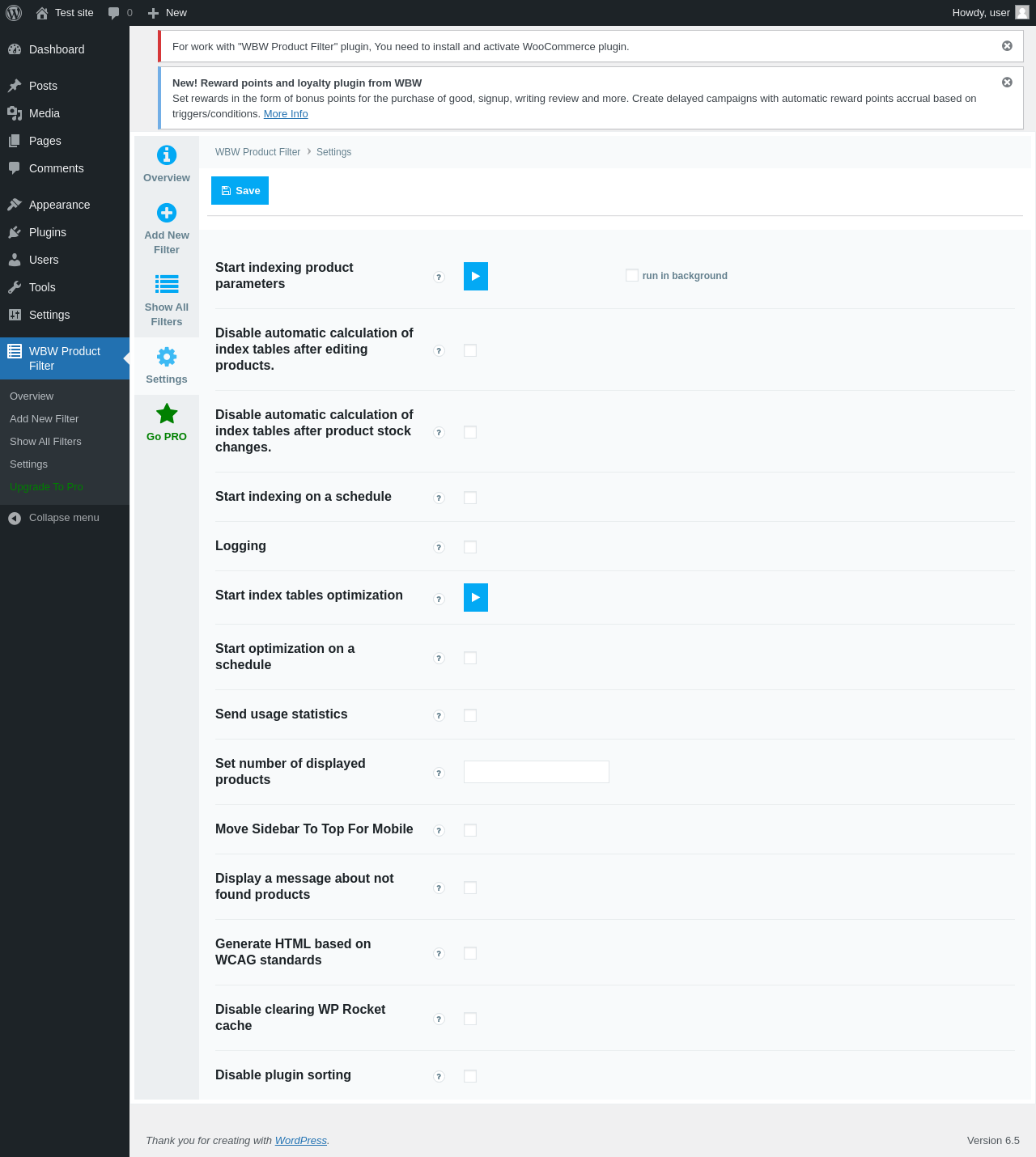The height and width of the screenshot is (1157, 1036).
Task: Show help for Start indexing product parameters
Action: (439, 278)
